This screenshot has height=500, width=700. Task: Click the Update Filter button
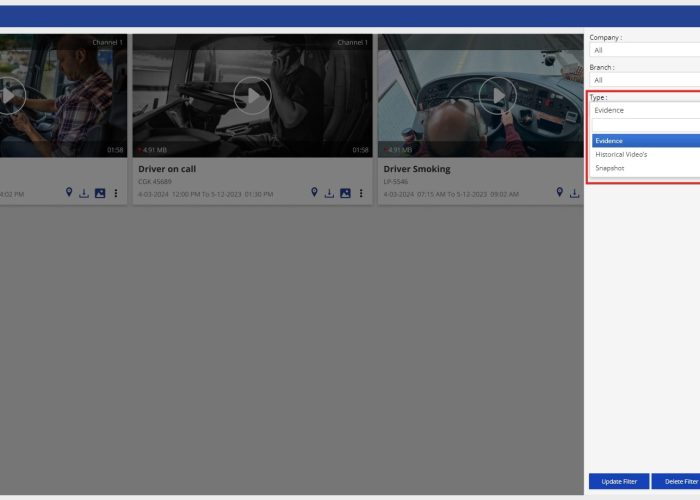coord(619,481)
